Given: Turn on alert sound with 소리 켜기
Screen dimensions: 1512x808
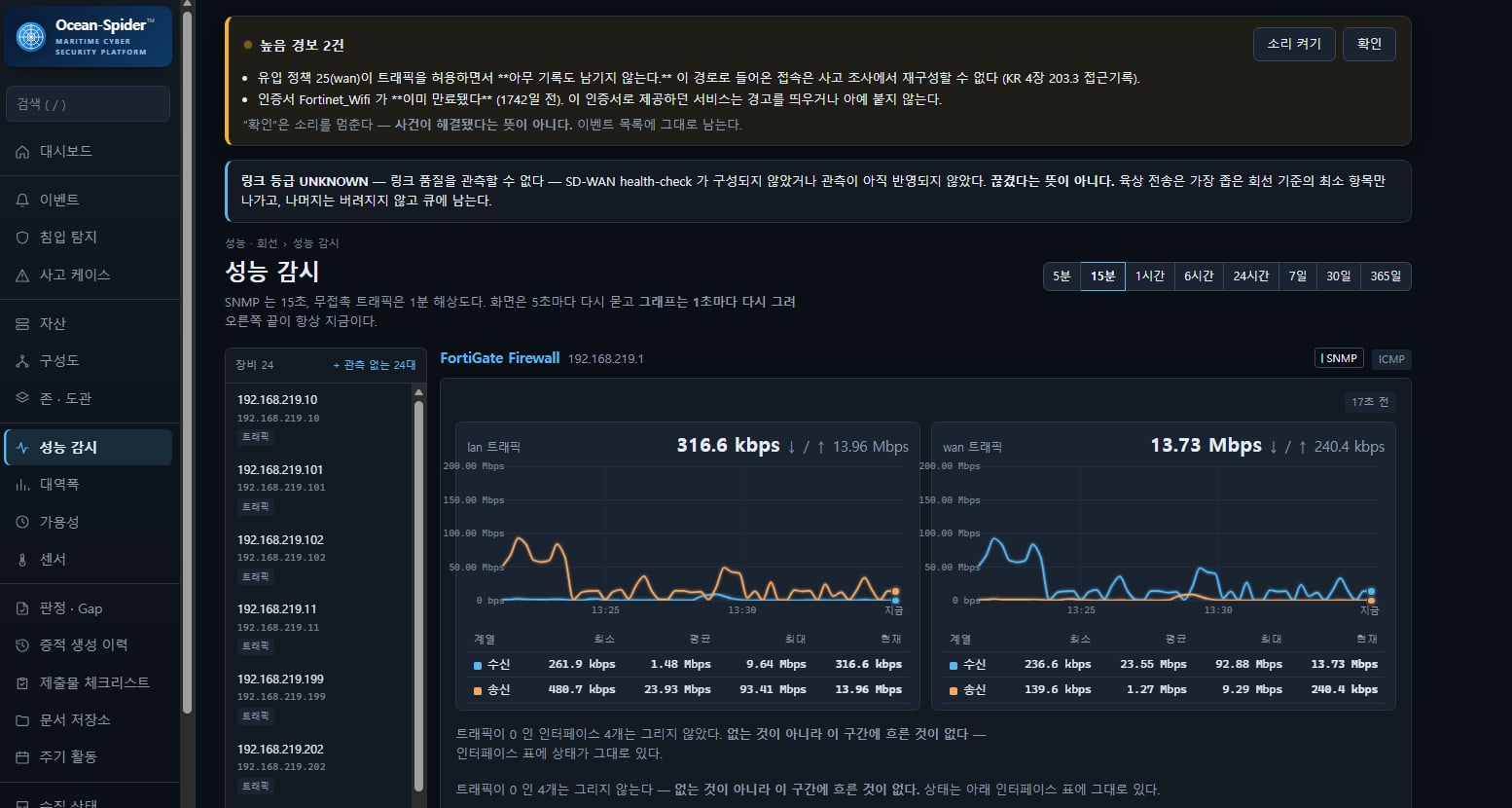Looking at the screenshot, I should tap(1294, 44).
